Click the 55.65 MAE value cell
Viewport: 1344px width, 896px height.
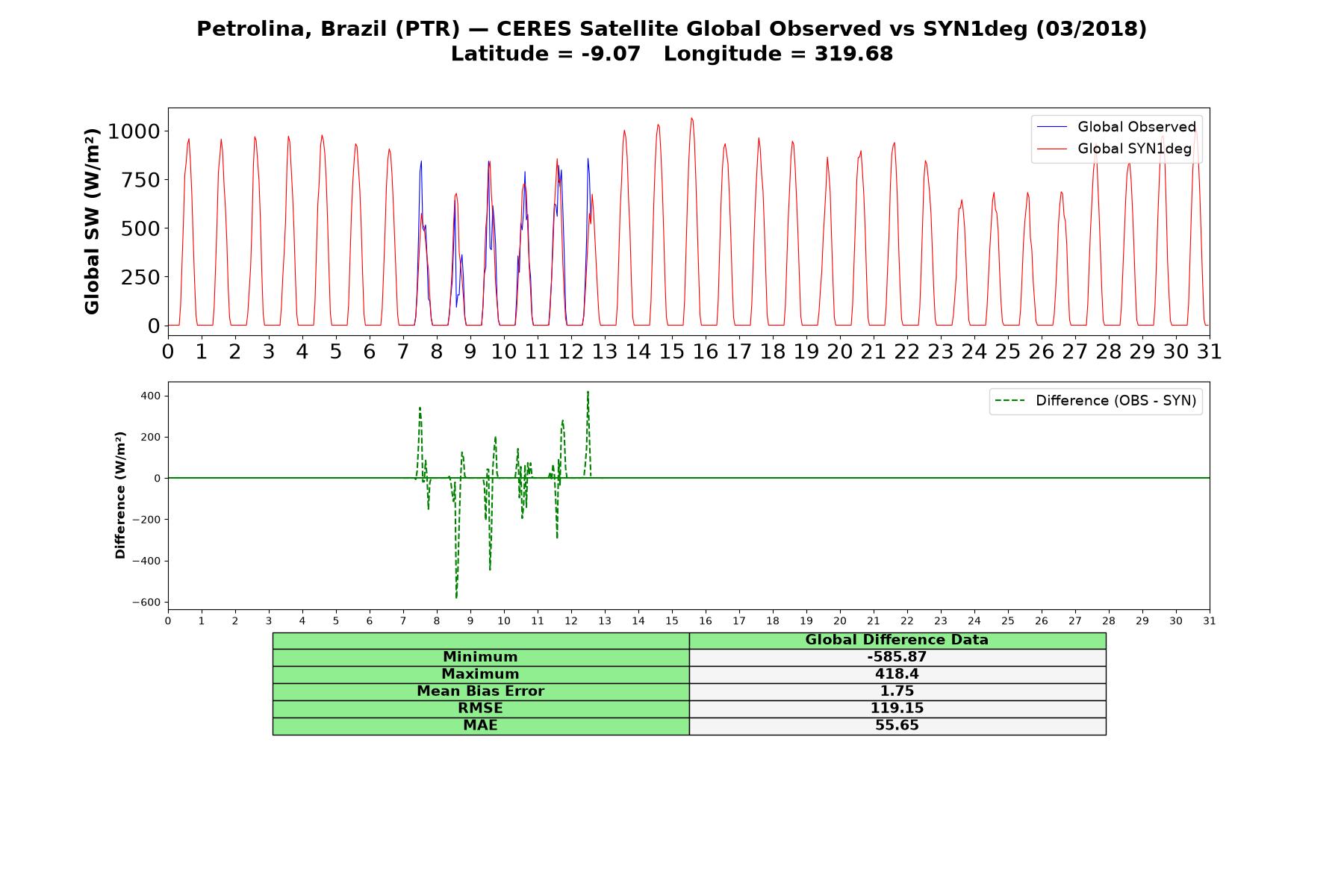(897, 726)
